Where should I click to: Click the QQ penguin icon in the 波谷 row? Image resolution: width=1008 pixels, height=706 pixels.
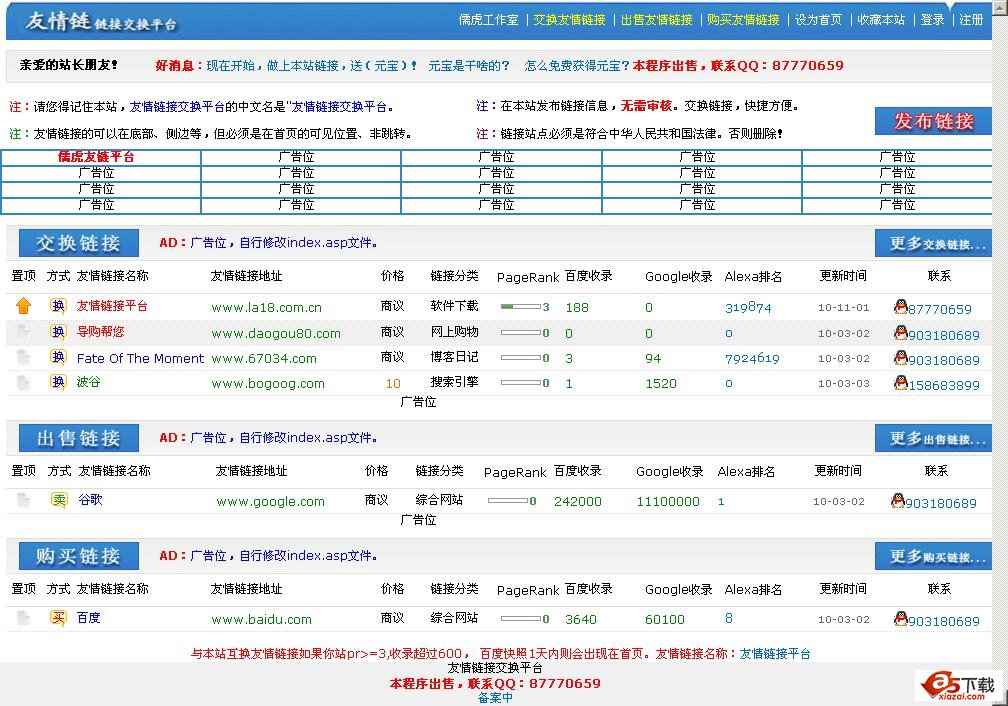coord(900,383)
